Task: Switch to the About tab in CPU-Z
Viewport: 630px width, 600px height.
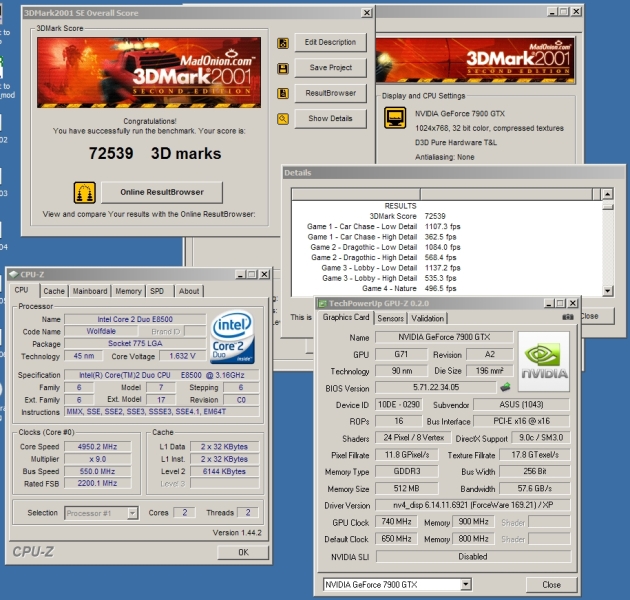Action: 189,291
